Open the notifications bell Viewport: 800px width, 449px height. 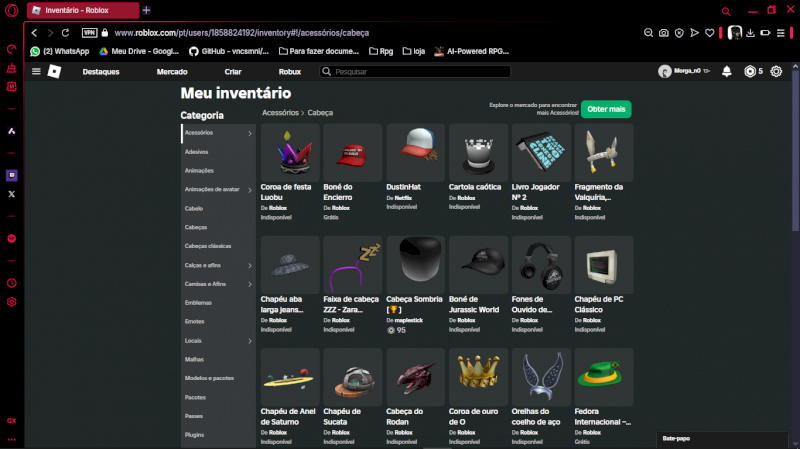point(727,71)
